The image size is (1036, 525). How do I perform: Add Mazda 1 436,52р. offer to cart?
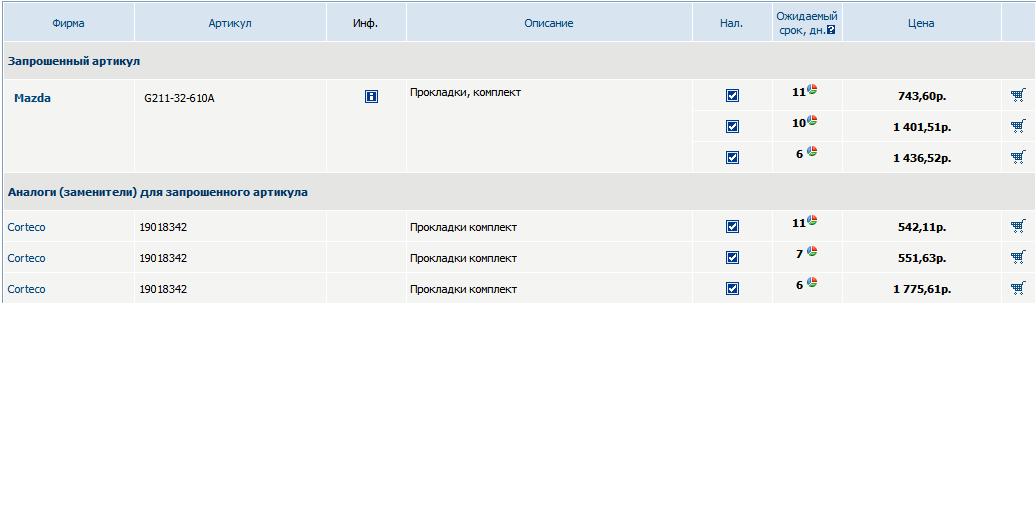coord(1018,157)
